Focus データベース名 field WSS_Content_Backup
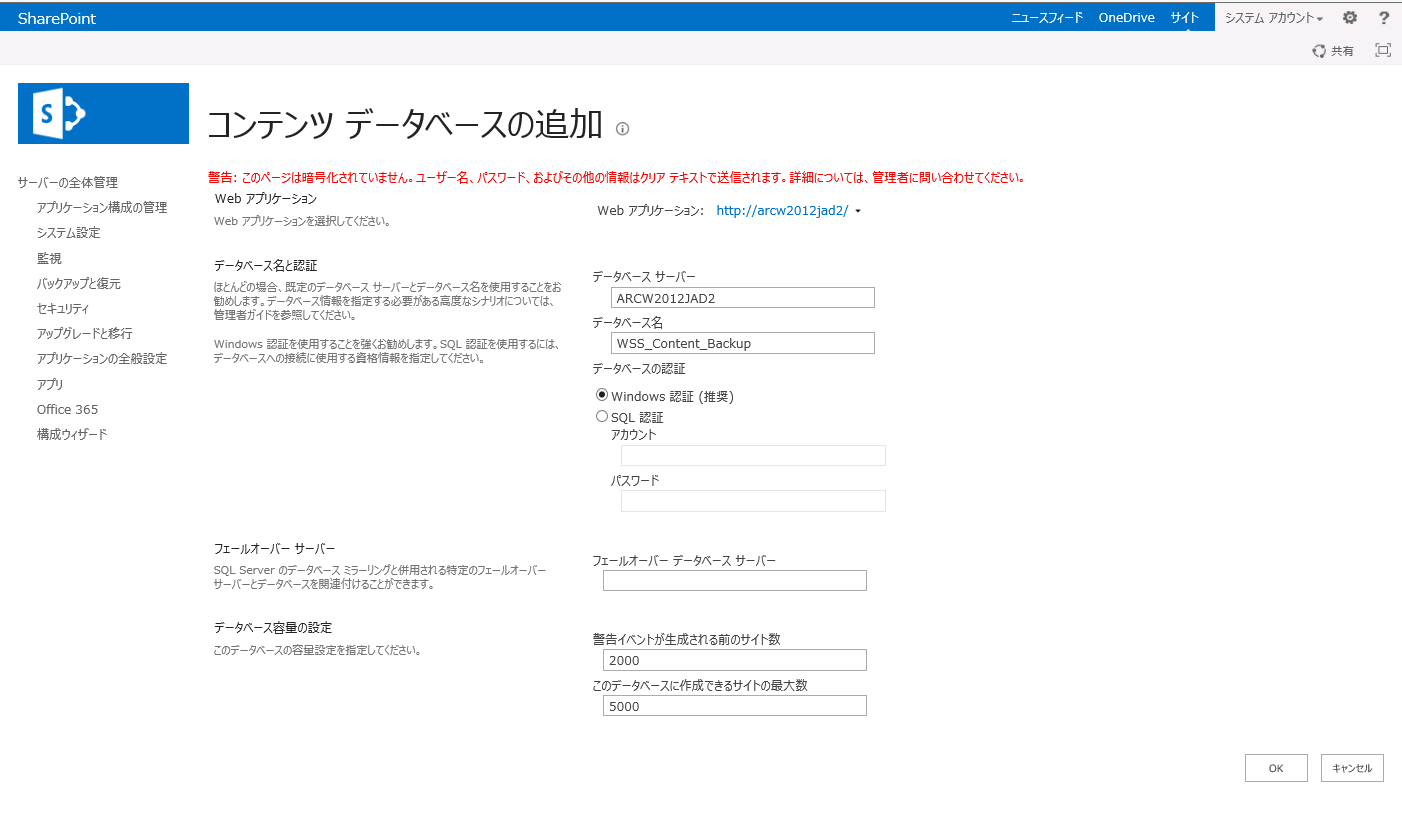 743,343
